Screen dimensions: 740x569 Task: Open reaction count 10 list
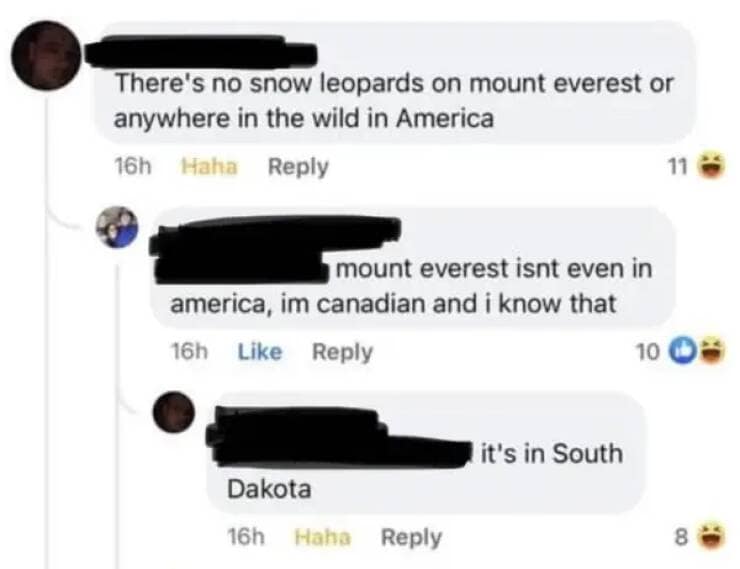click(x=647, y=351)
